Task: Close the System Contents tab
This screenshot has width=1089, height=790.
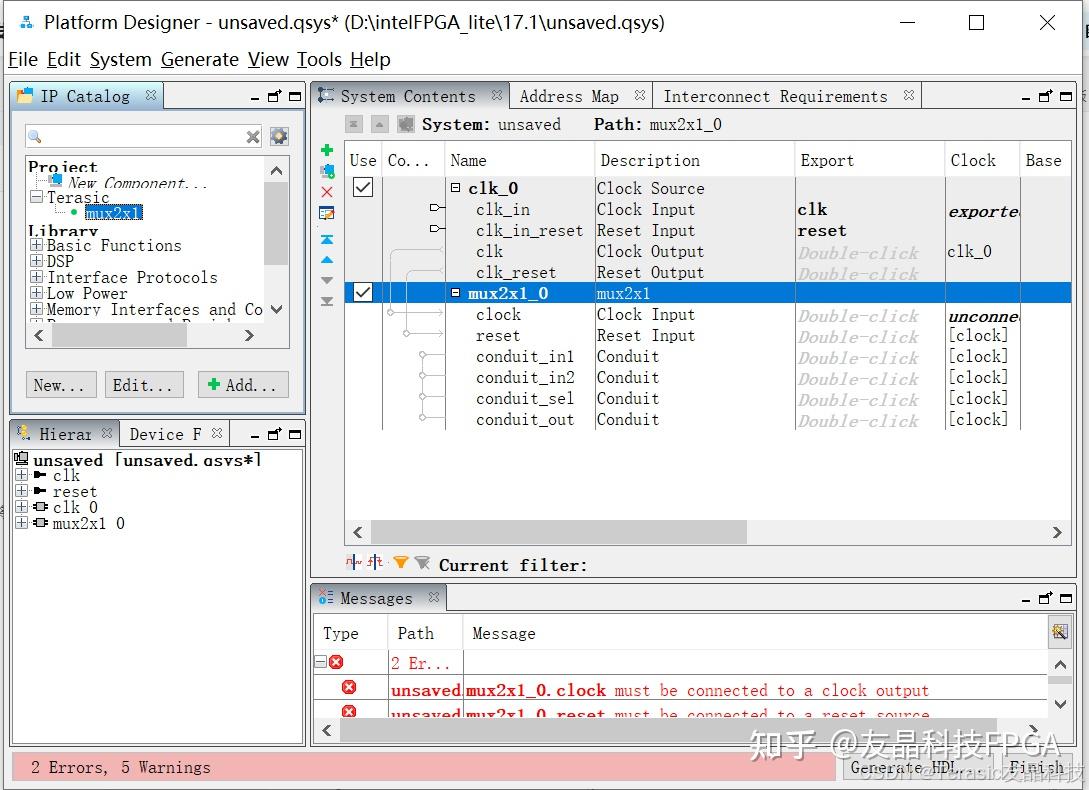Action: [497, 95]
